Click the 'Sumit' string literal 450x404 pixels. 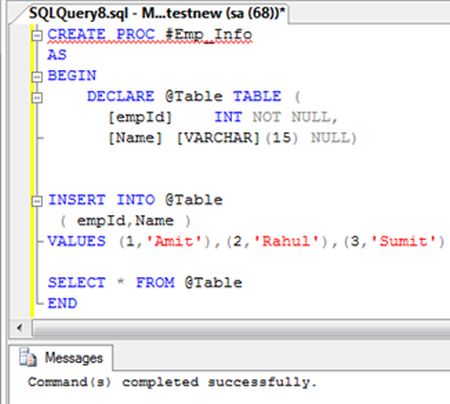click(x=403, y=241)
